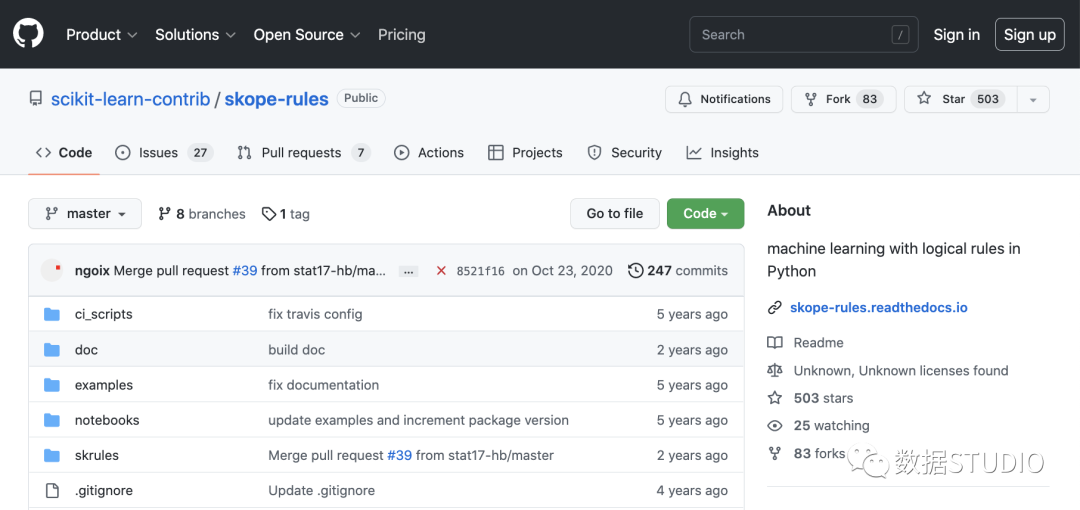Click the .gitignore file icon
Image resolution: width=1080 pixels, height=510 pixels.
52,490
